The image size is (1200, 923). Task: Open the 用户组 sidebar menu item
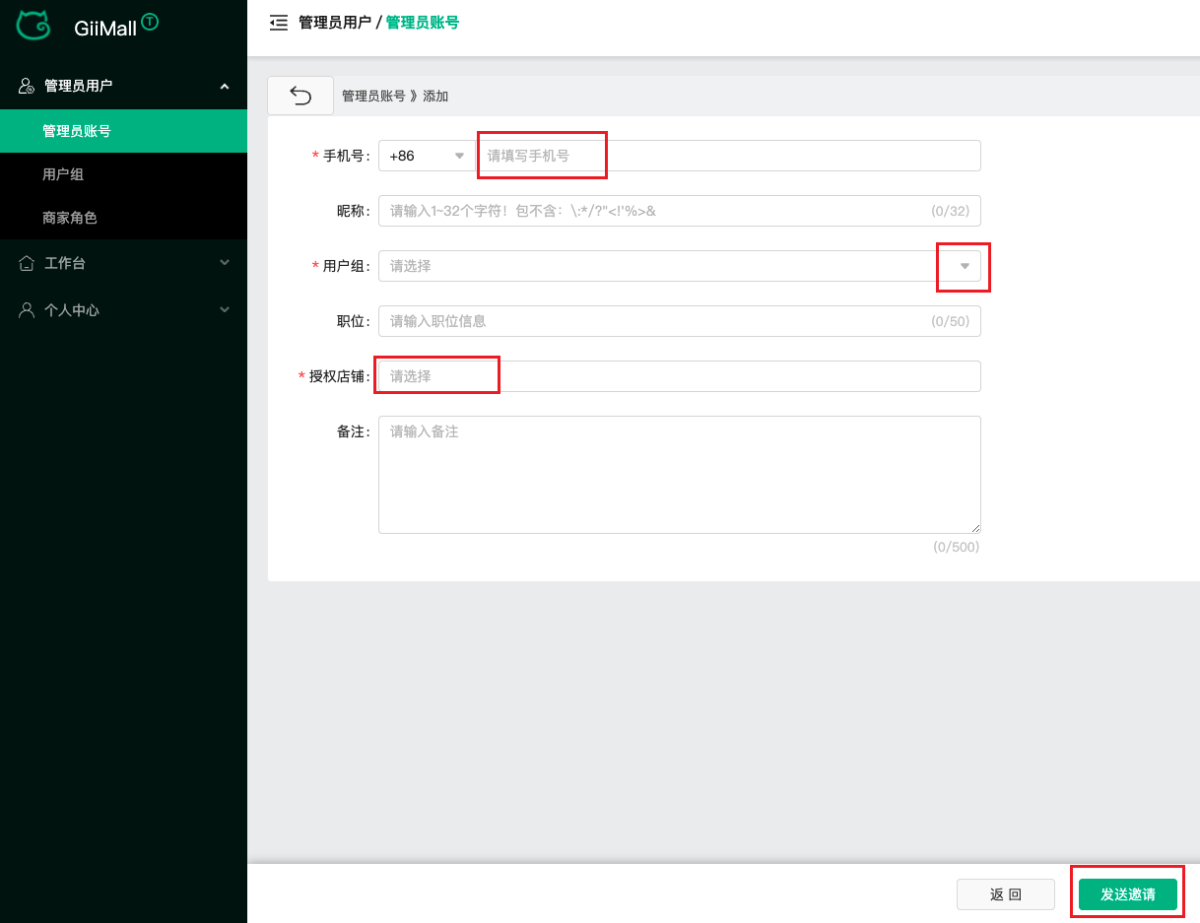62,174
